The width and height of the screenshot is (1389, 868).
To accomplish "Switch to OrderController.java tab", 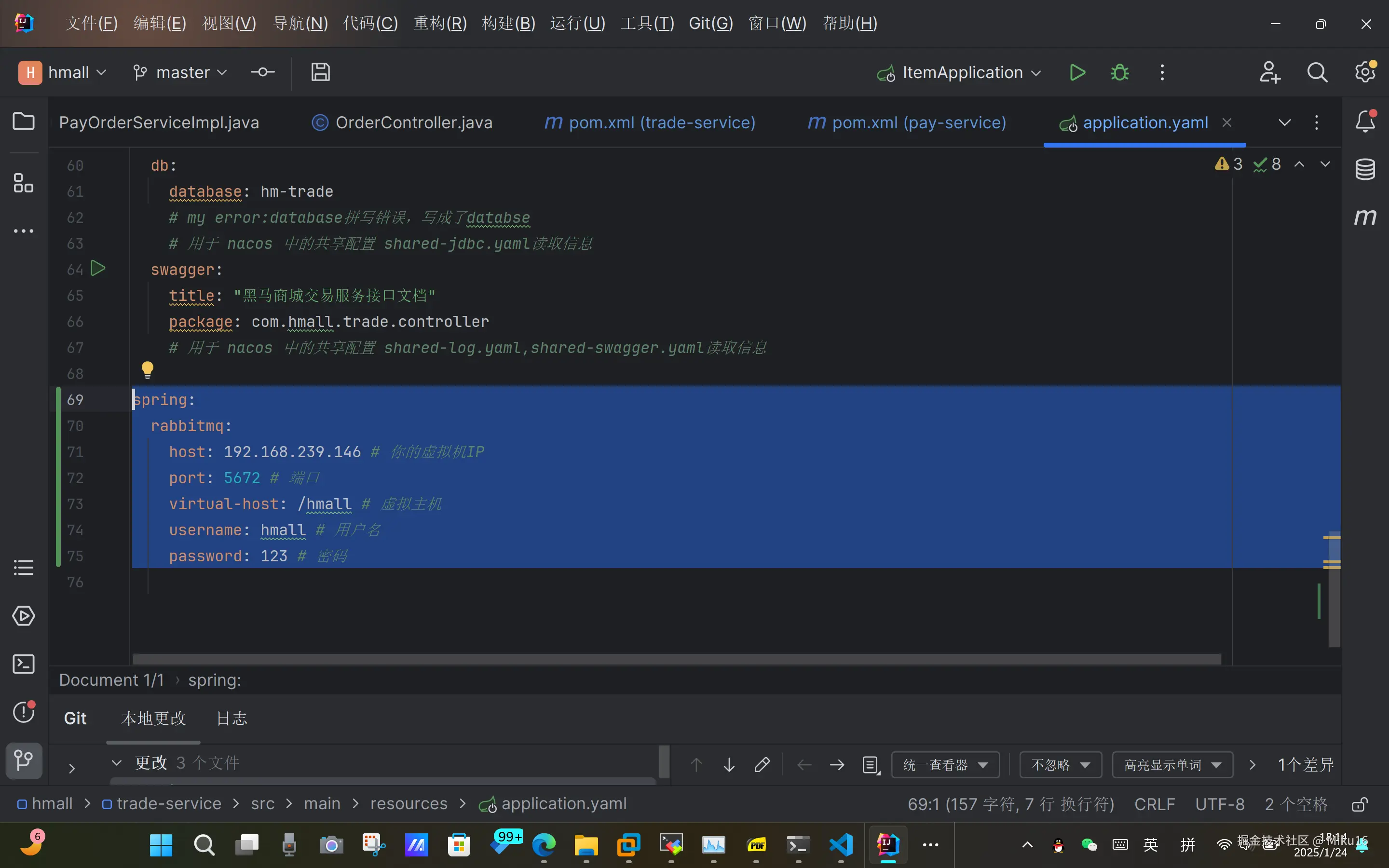I will click(413, 122).
